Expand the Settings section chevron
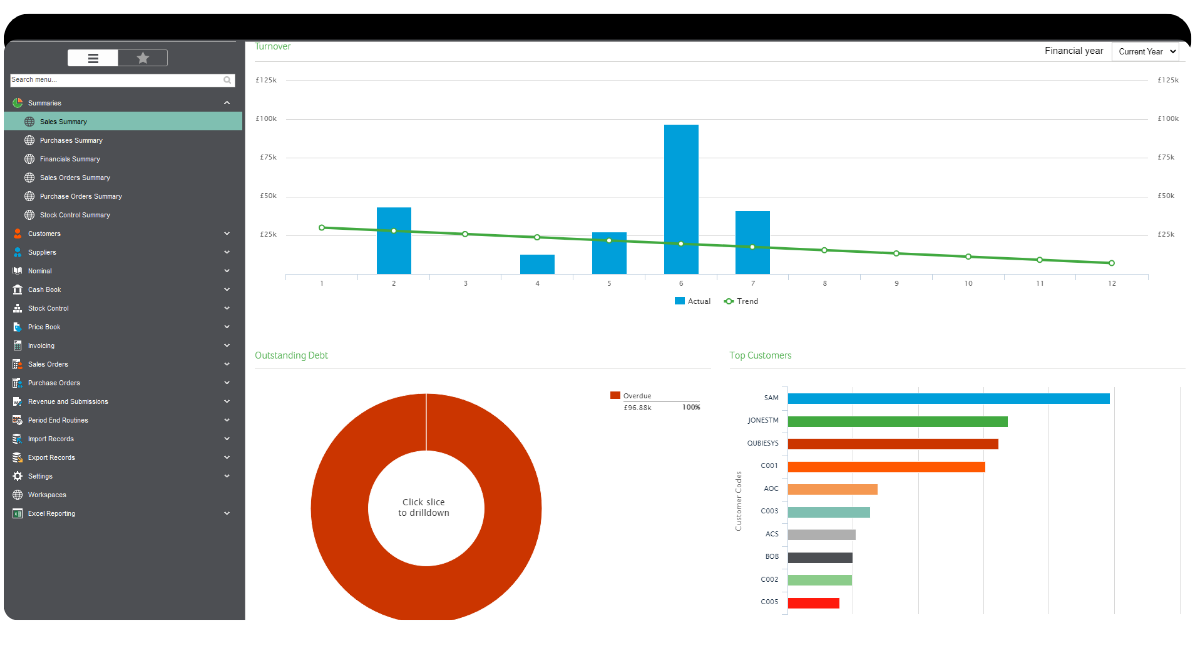 coord(227,476)
